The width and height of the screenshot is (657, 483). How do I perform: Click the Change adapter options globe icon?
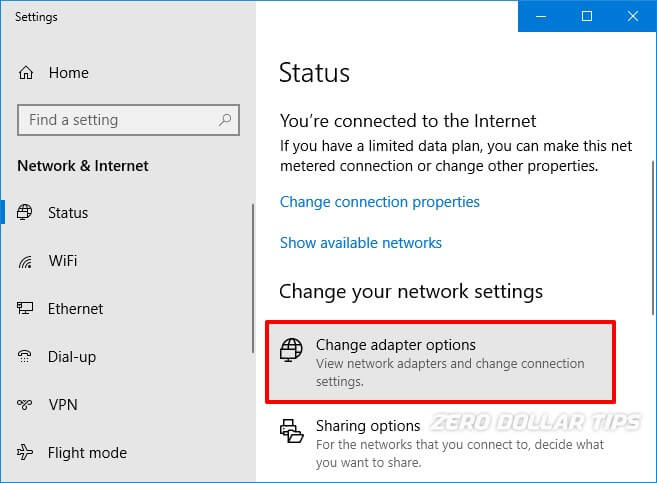point(291,349)
